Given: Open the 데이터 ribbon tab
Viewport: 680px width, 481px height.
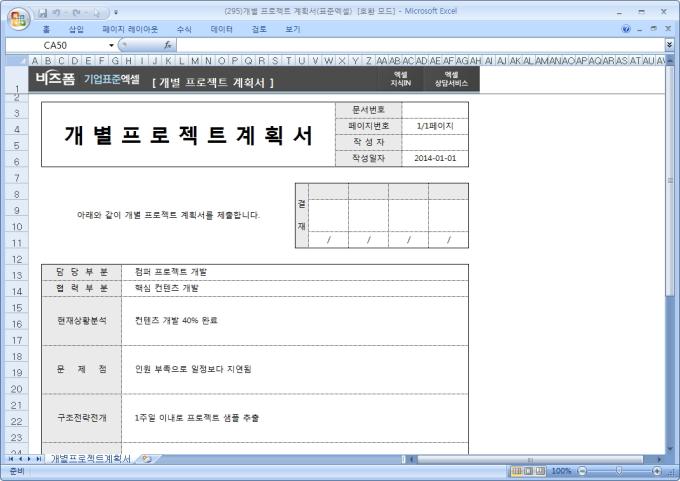Looking at the screenshot, I should [221, 29].
